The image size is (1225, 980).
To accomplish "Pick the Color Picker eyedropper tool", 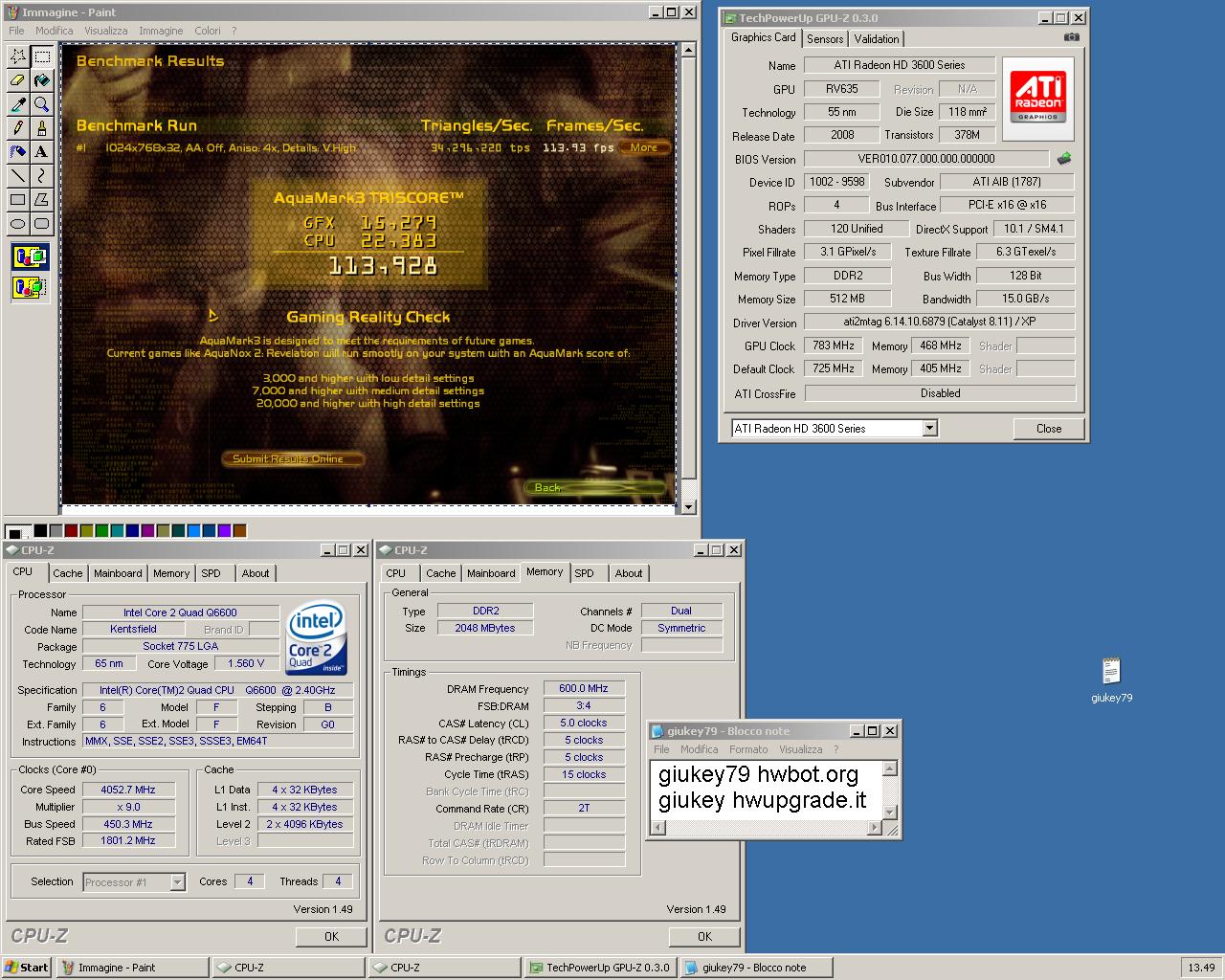I will pos(18,104).
